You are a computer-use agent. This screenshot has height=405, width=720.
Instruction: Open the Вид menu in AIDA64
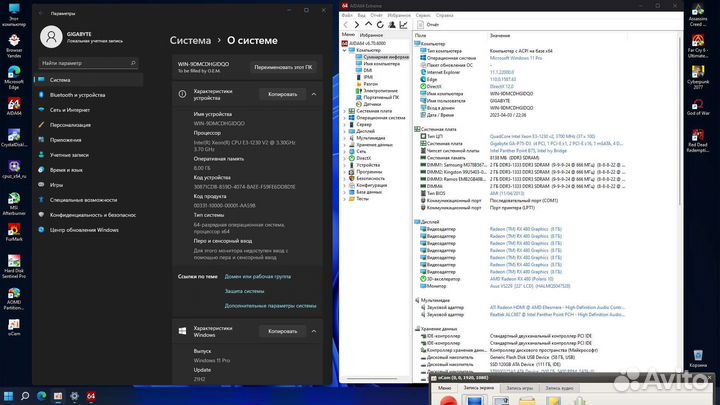tap(361, 15)
